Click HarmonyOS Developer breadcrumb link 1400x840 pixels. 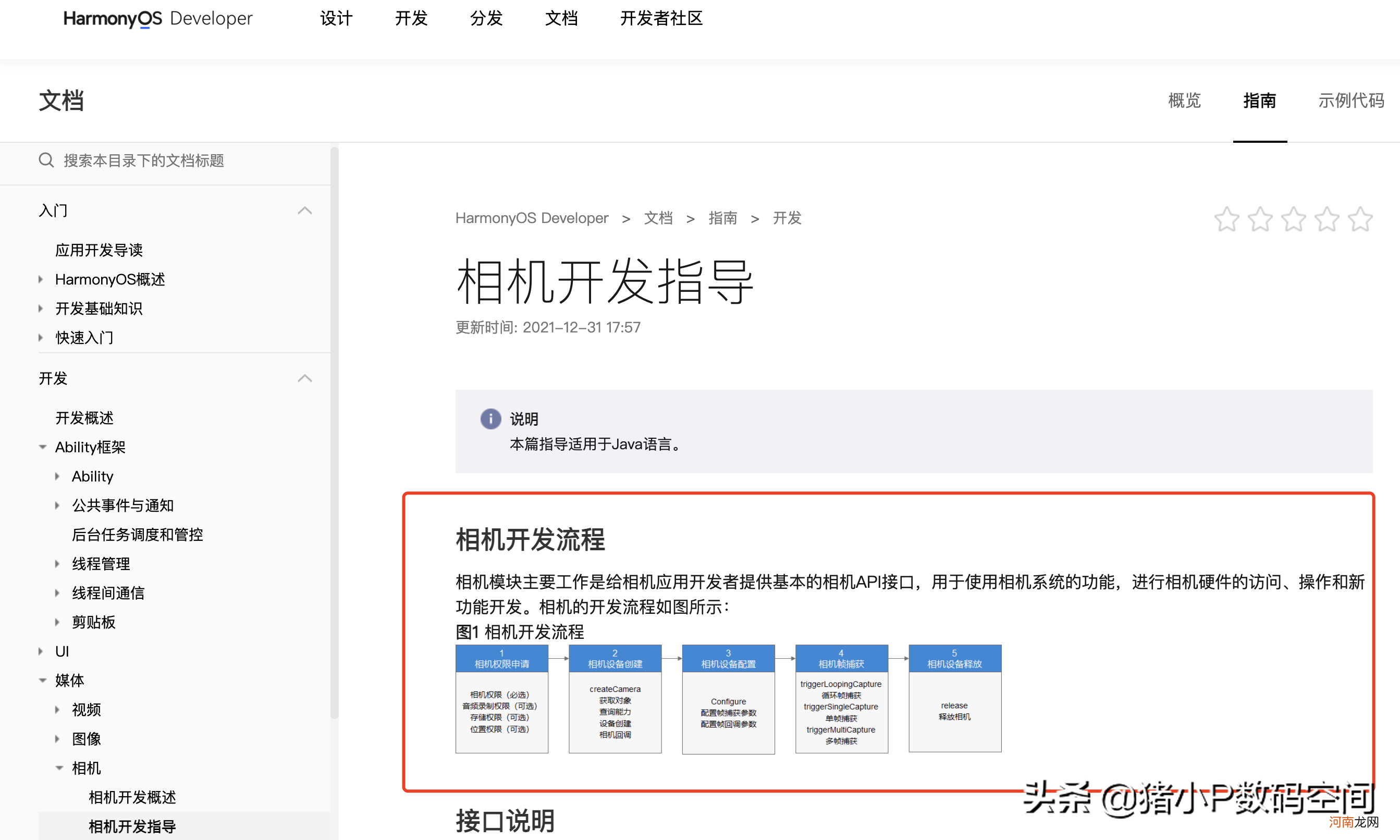tap(532, 218)
